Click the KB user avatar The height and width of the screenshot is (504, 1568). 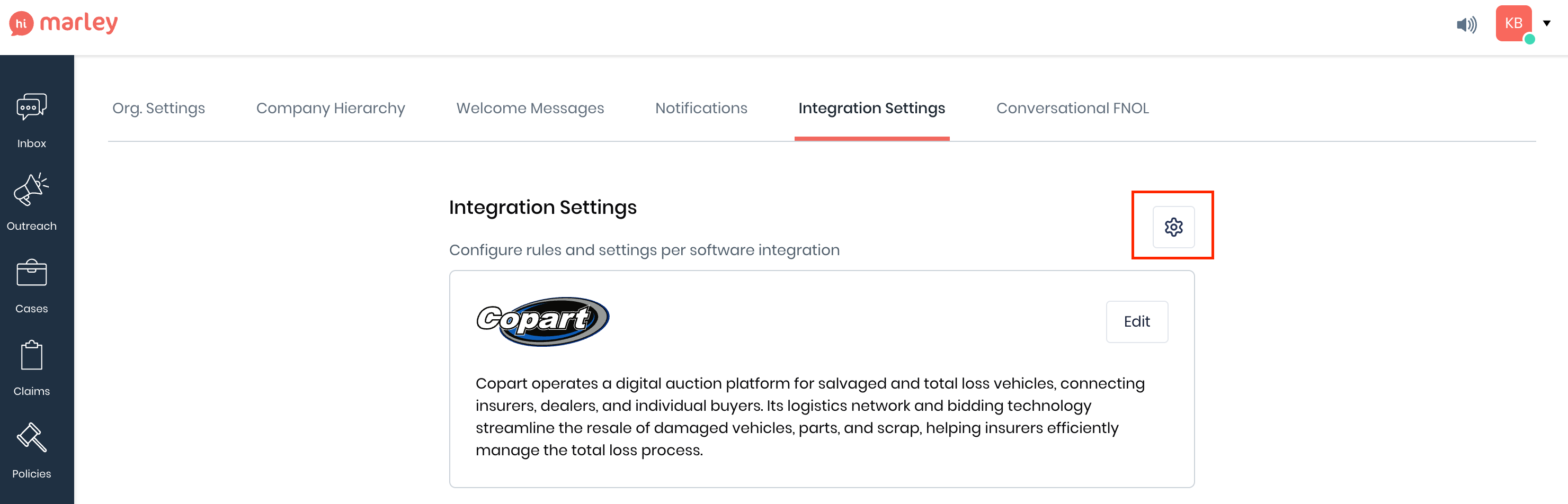pos(1513,23)
